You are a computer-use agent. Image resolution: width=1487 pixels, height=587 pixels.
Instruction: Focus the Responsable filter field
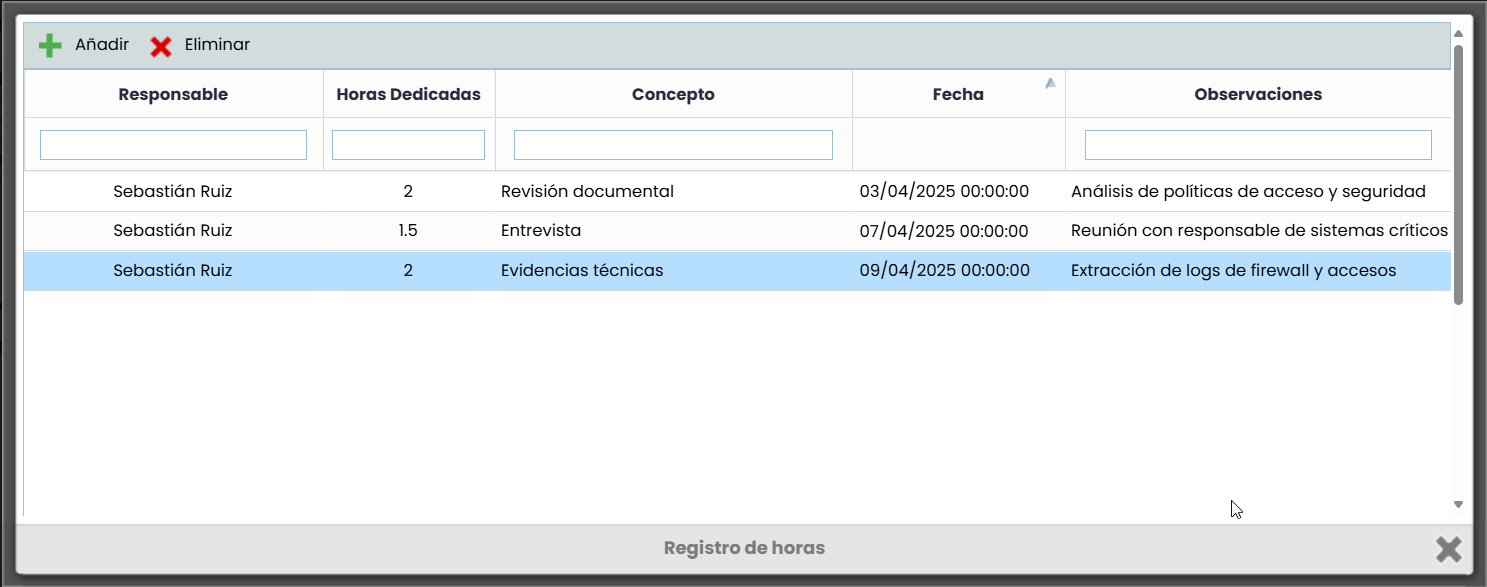tap(173, 145)
